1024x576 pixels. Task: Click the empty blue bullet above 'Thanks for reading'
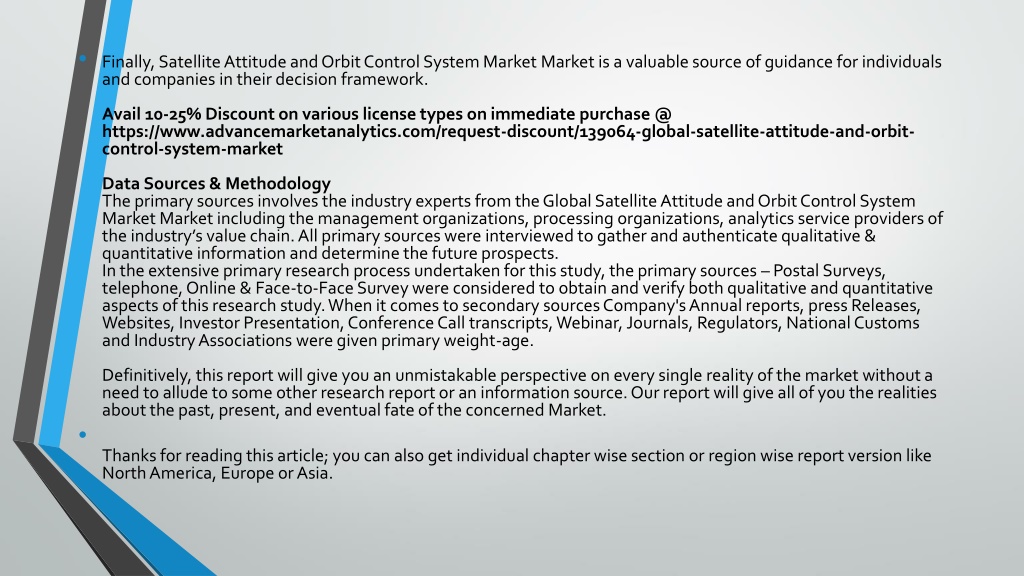click(x=83, y=434)
